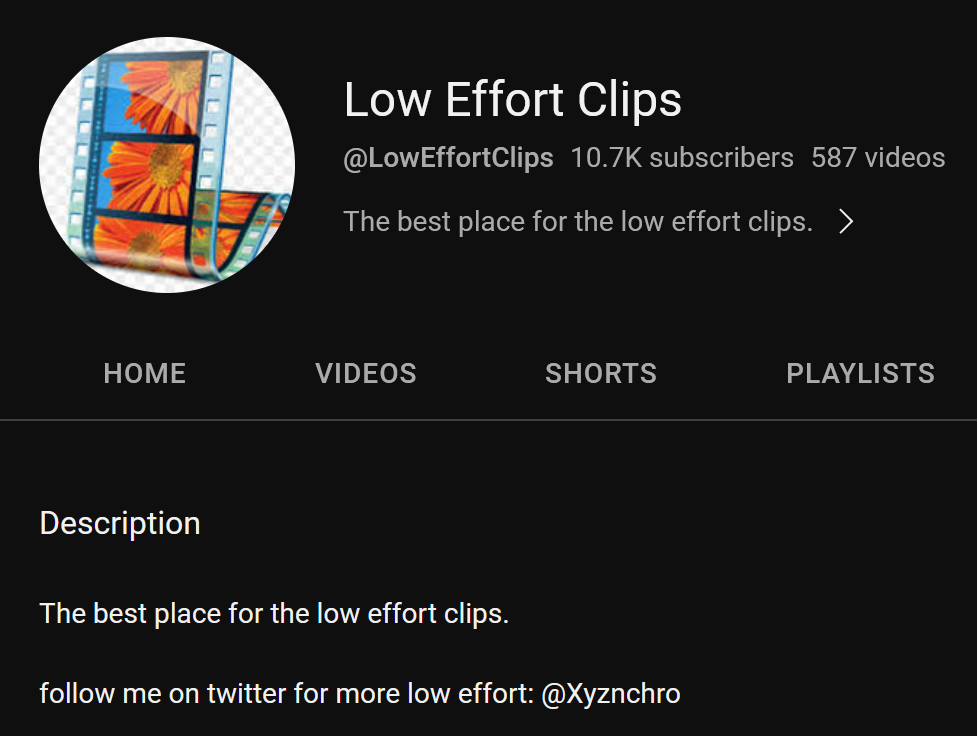Image resolution: width=977 pixels, height=736 pixels.
Task: Expand channel info with the chevron arrow
Action: (846, 221)
